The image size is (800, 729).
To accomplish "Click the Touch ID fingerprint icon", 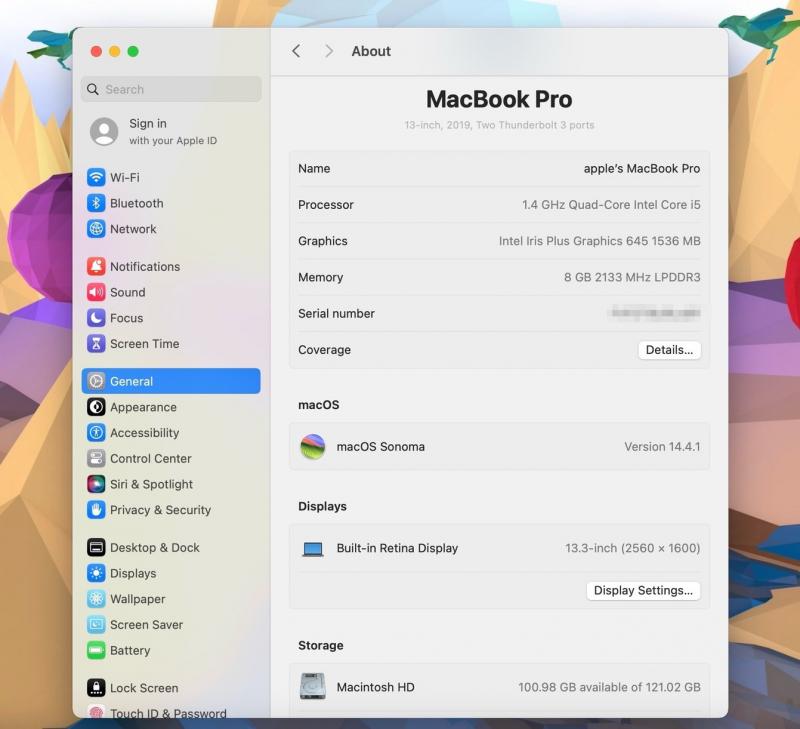I will click(x=96, y=711).
